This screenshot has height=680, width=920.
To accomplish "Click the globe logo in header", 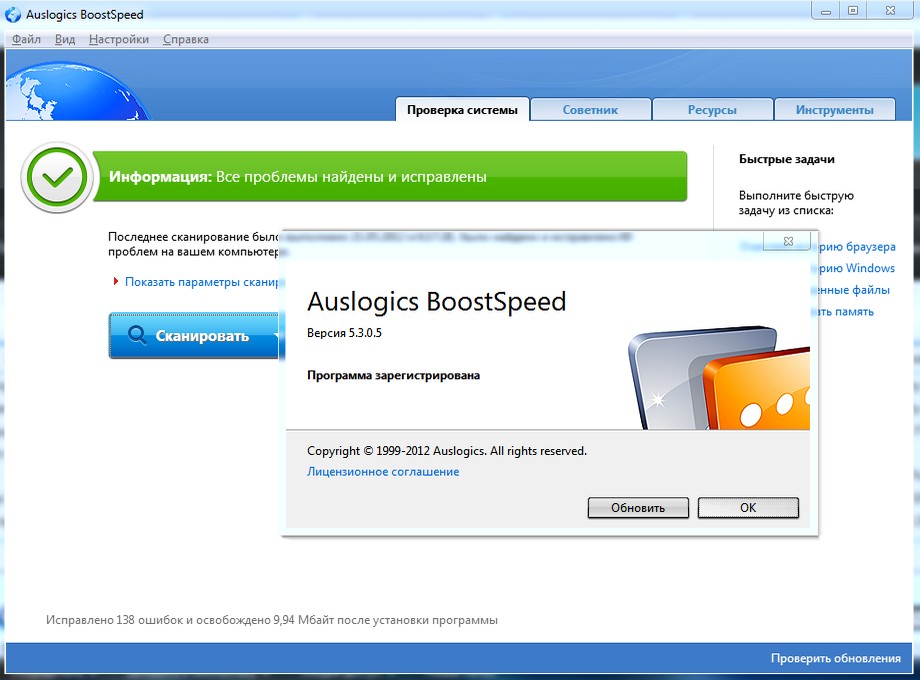I will [x=76, y=91].
